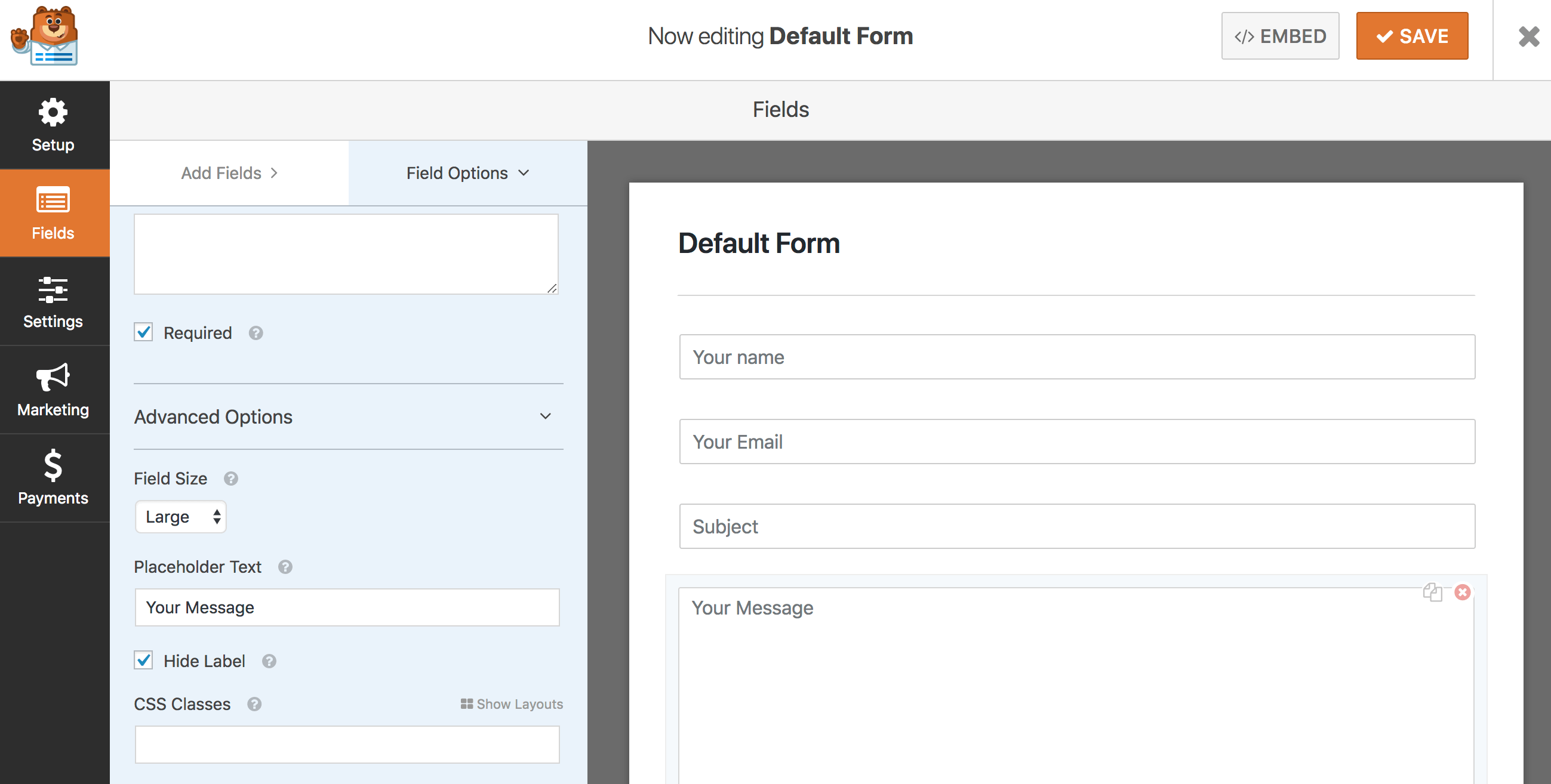Uncheck the Required checkbox
1551x784 pixels.
click(143, 332)
